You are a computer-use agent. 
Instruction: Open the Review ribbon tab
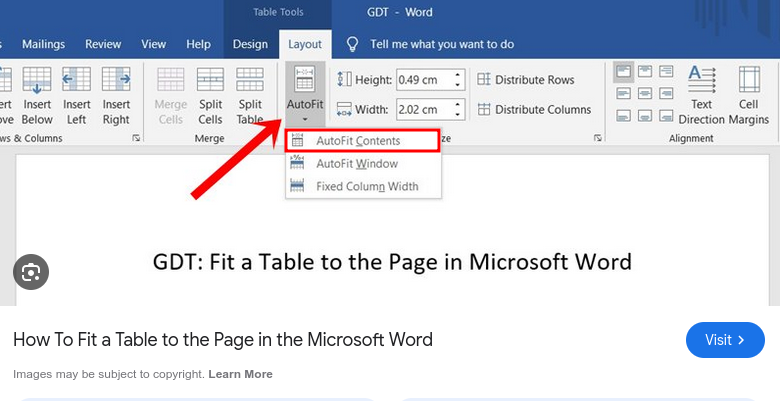coord(103,44)
